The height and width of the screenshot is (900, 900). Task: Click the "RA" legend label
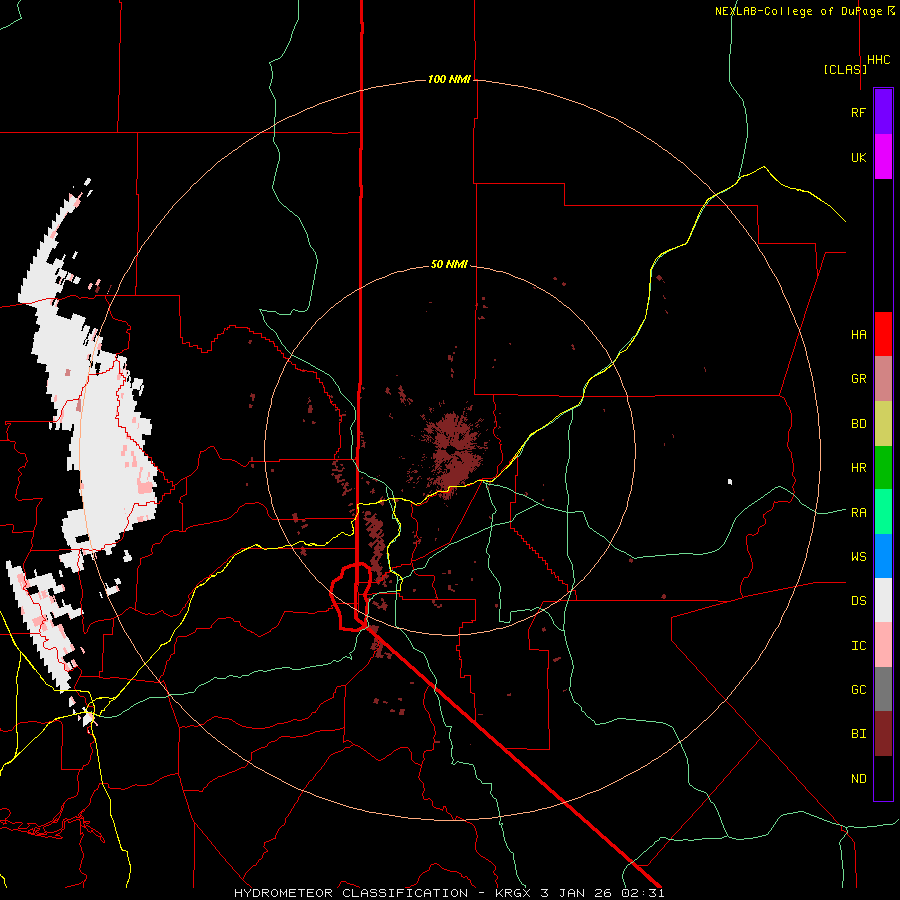point(858,513)
